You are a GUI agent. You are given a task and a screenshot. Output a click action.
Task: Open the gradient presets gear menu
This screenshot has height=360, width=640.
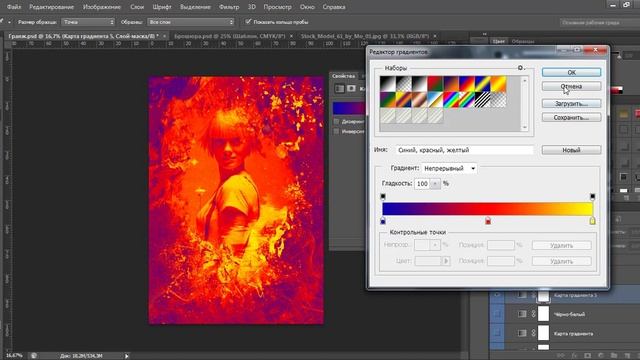[521, 68]
